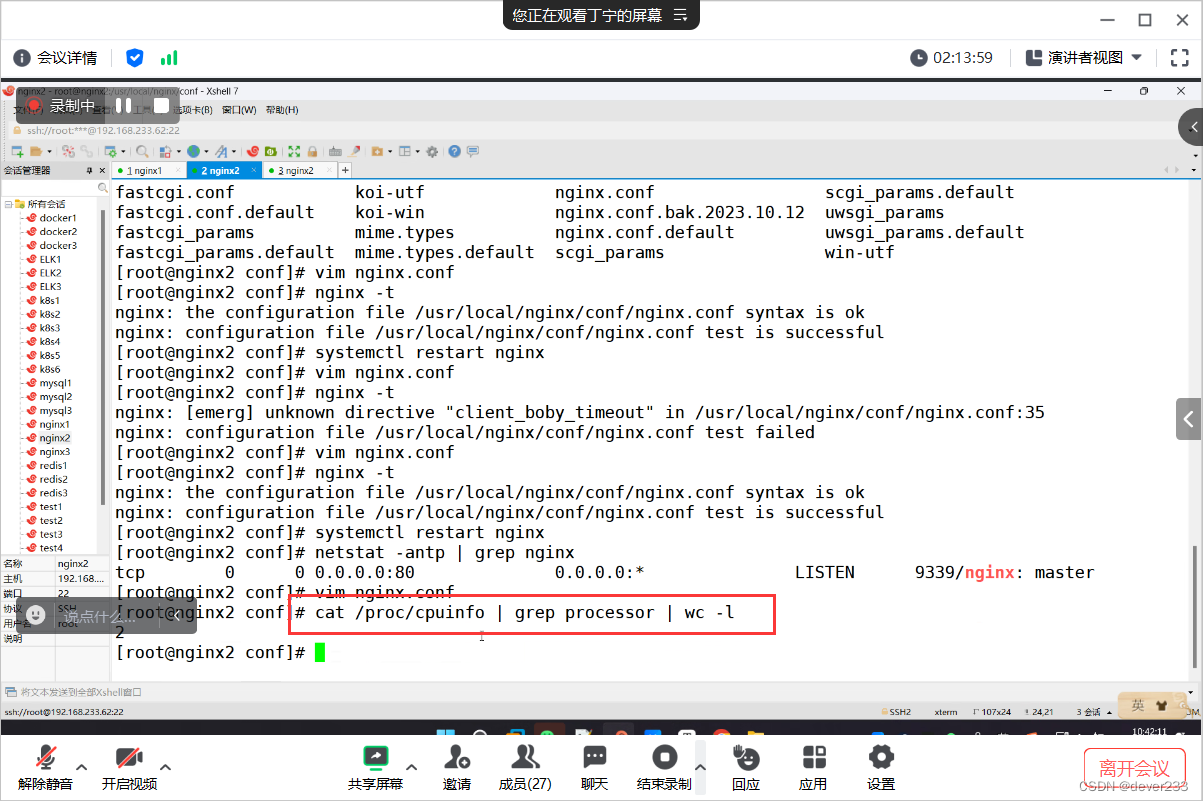Open Xshell layout icon dropdown arrow
The height and width of the screenshot is (801, 1203).
tap(417, 152)
